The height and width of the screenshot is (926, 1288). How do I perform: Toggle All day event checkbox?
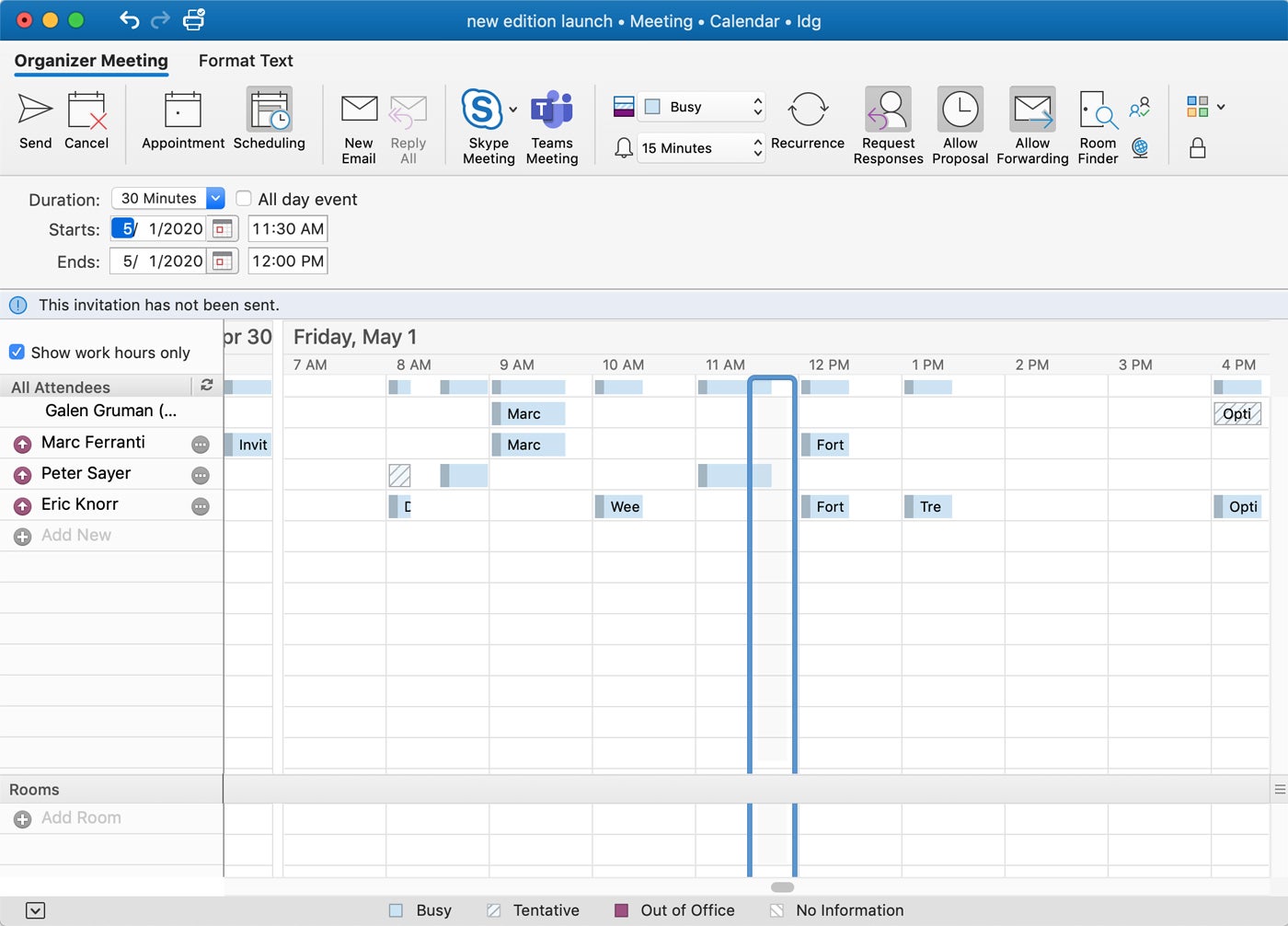pyautogui.click(x=244, y=198)
